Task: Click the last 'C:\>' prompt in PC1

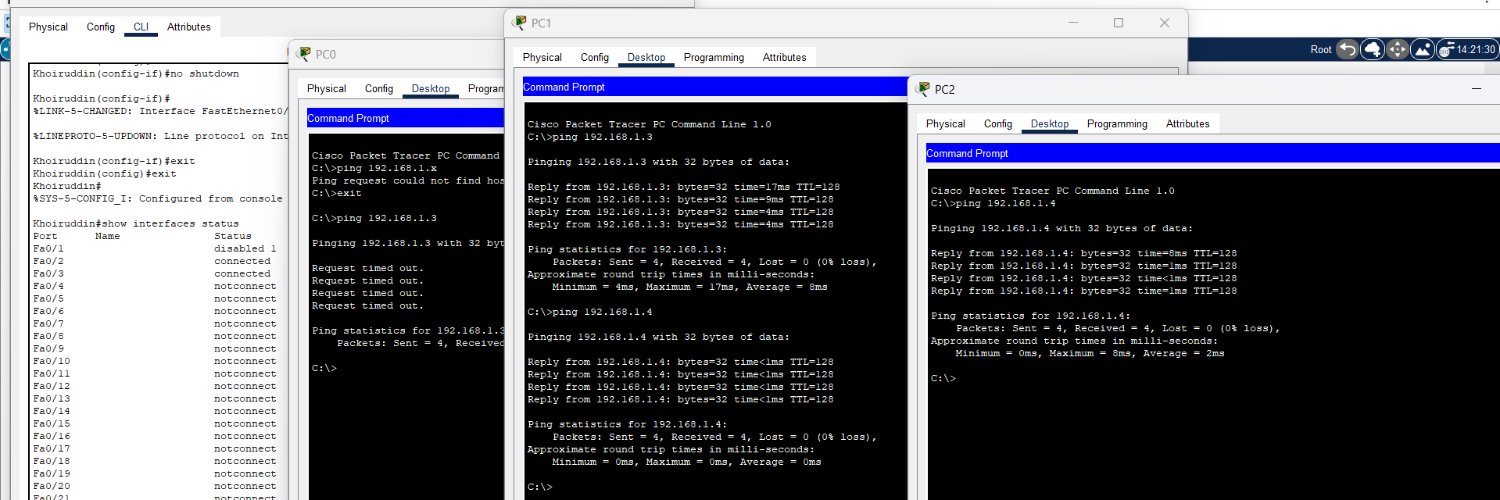Action: click(539, 487)
